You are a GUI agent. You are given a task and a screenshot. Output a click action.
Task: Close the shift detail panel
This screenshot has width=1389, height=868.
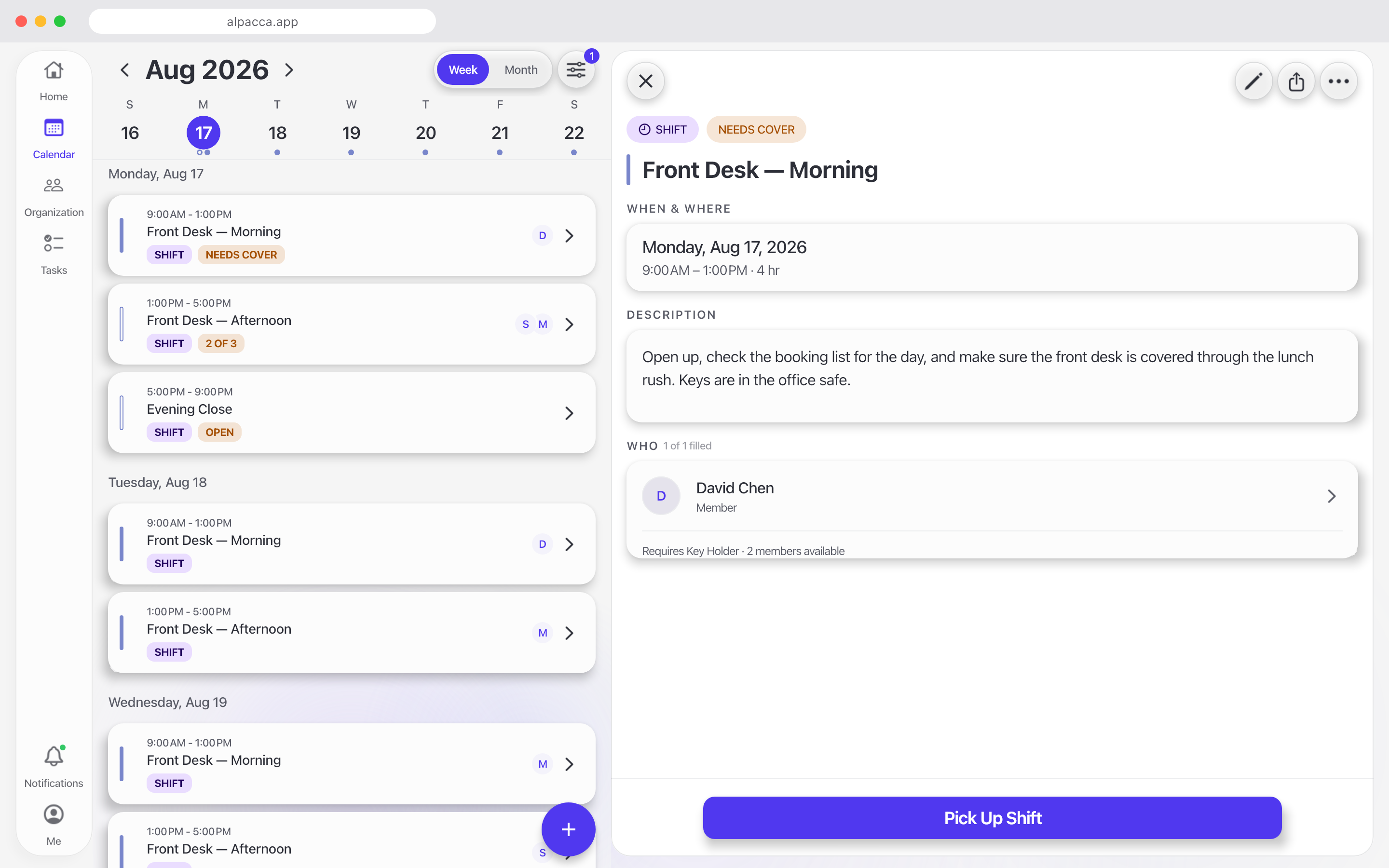646,81
